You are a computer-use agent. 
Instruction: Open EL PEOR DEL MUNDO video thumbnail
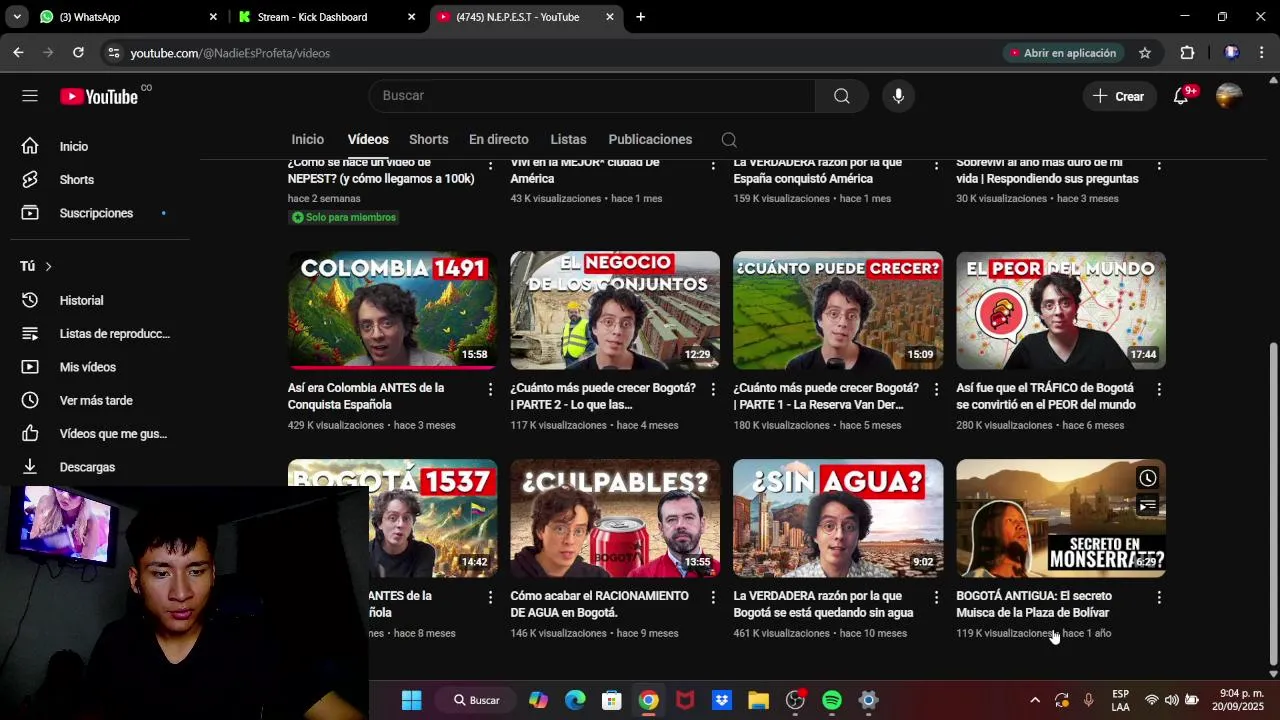click(1061, 310)
